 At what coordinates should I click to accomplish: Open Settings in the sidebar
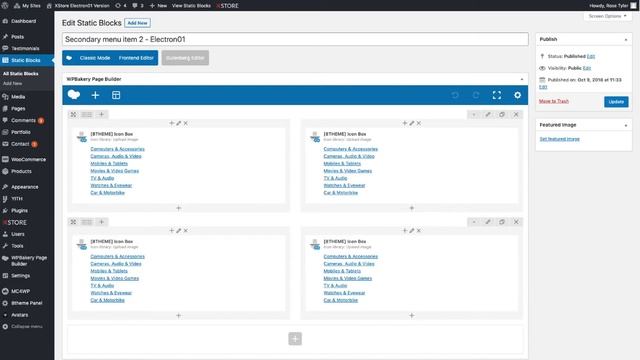pyautogui.click(x=20, y=276)
